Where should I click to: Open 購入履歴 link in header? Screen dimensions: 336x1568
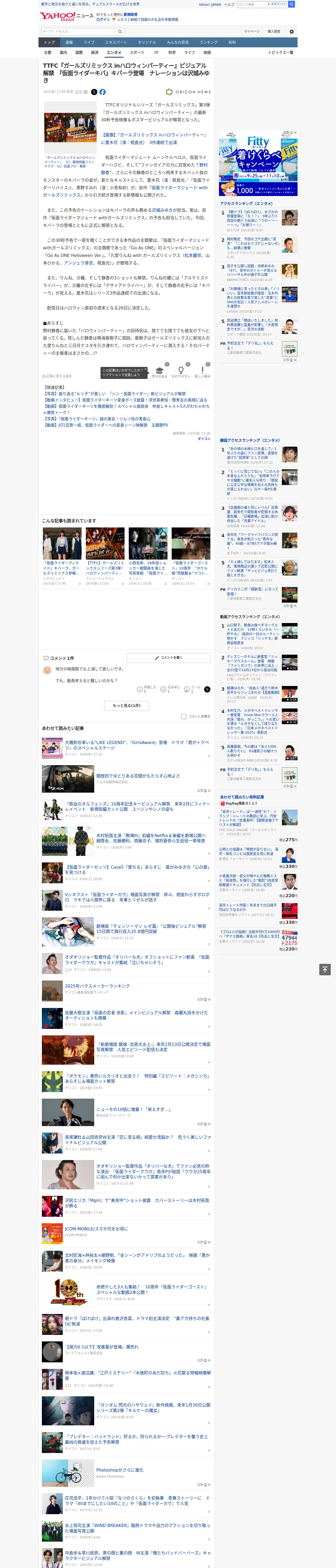(x=274, y=32)
